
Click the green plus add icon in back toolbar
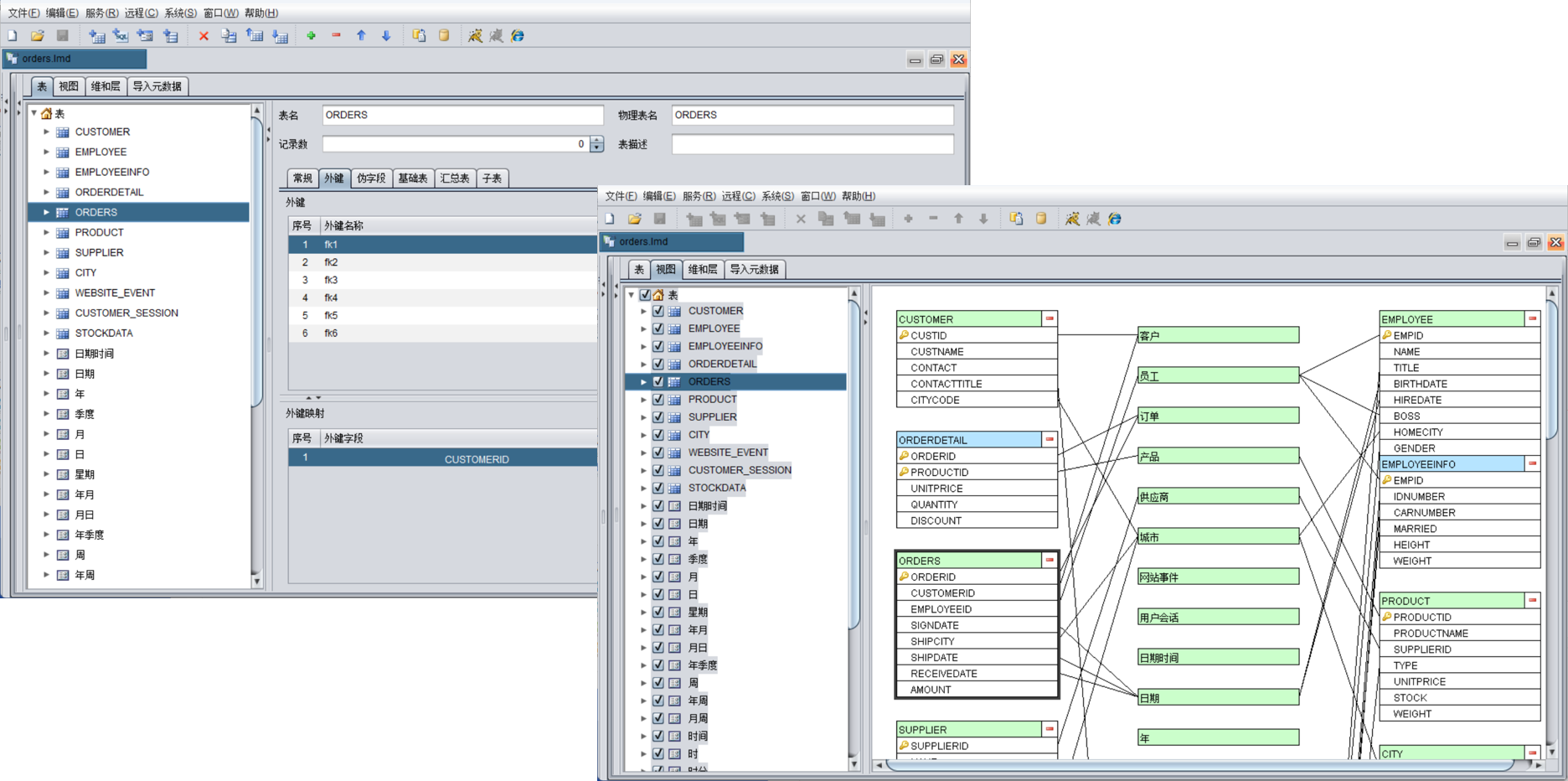coord(312,36)
